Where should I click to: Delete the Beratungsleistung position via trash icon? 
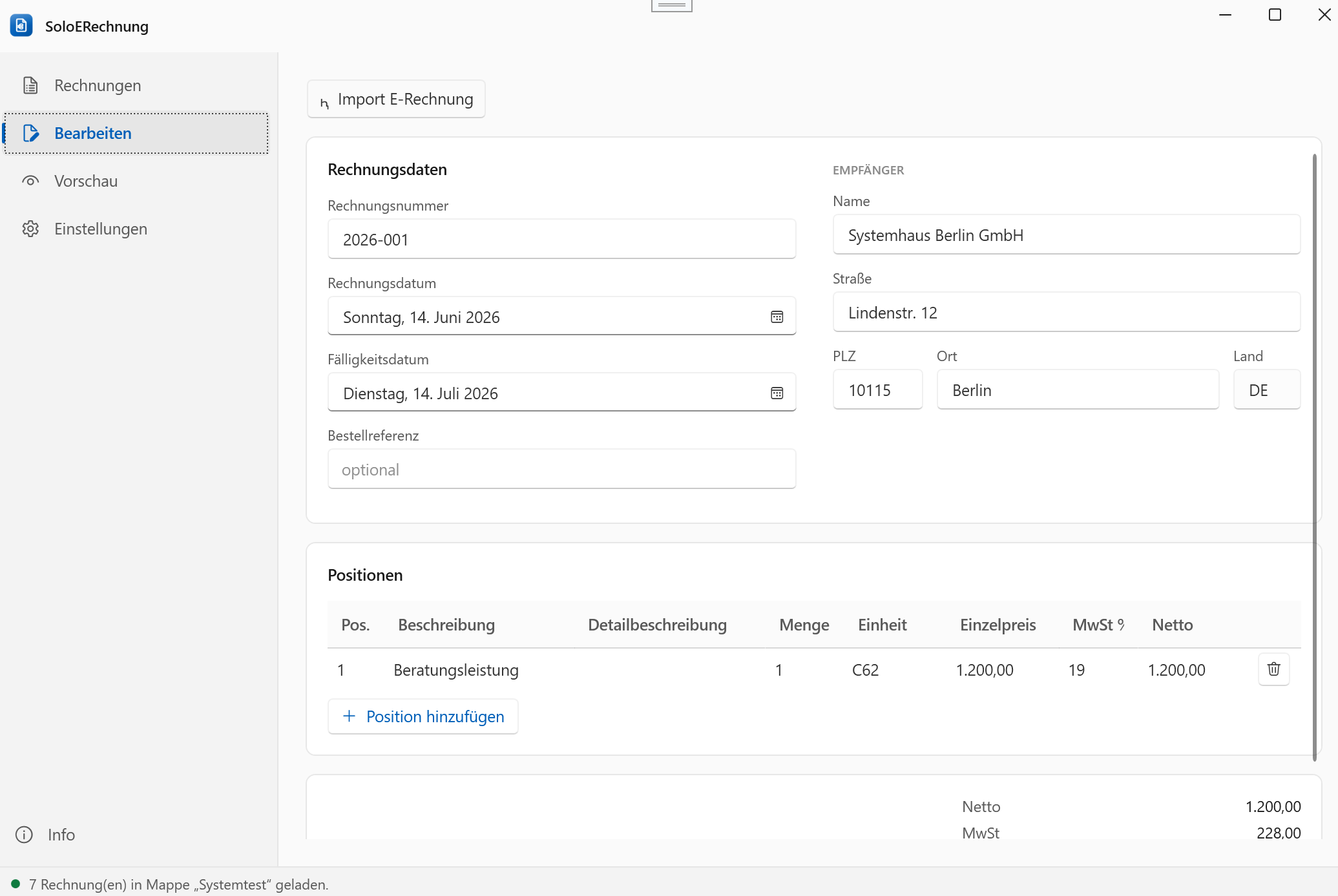coord(1273,669)
